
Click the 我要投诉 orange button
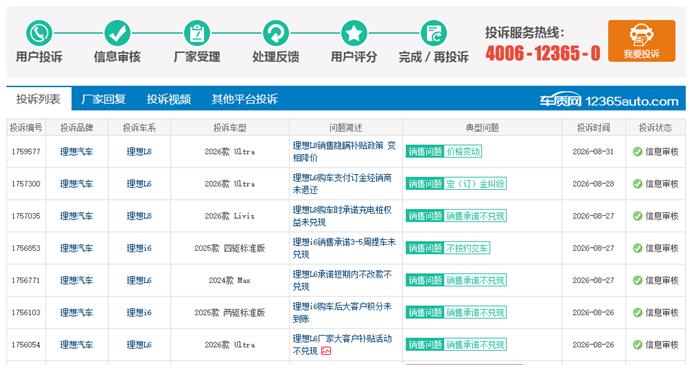pos(642,41)
